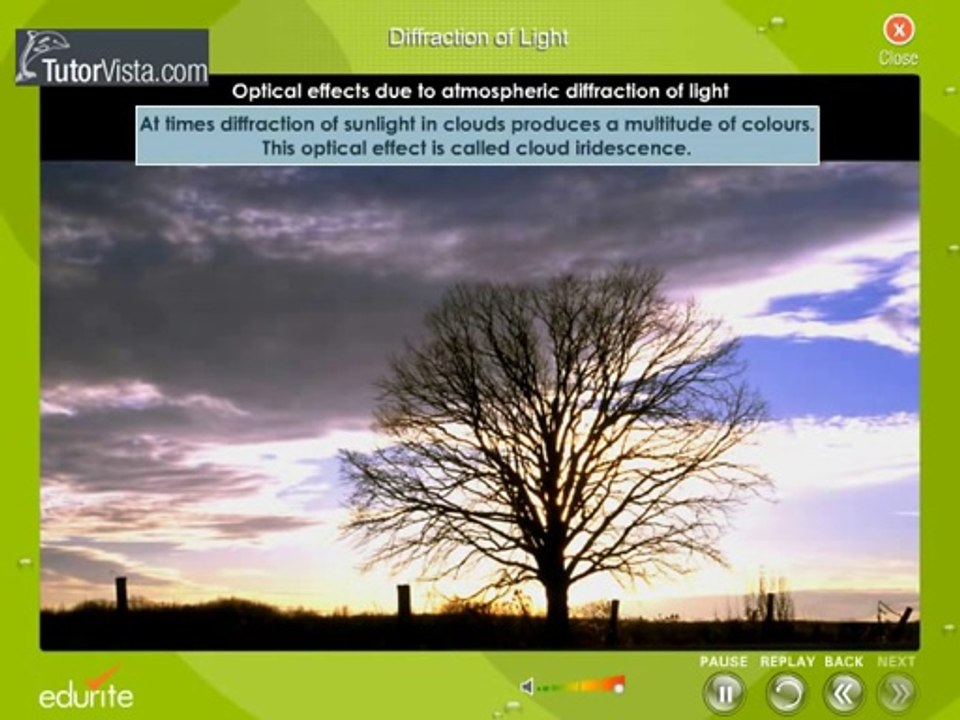The height and width of the screenshot is (720, 960).
Task: Select the cloud iridescence description text box
Action: [x=477, y=135]
